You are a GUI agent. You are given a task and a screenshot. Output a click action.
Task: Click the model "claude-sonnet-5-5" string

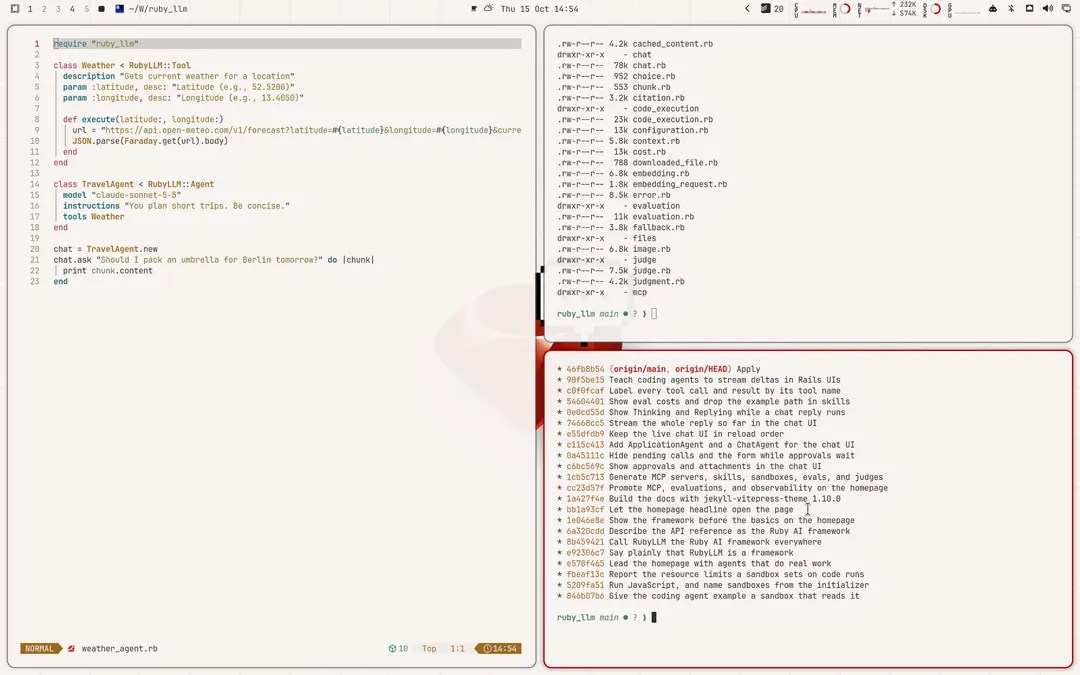point(136,195)
